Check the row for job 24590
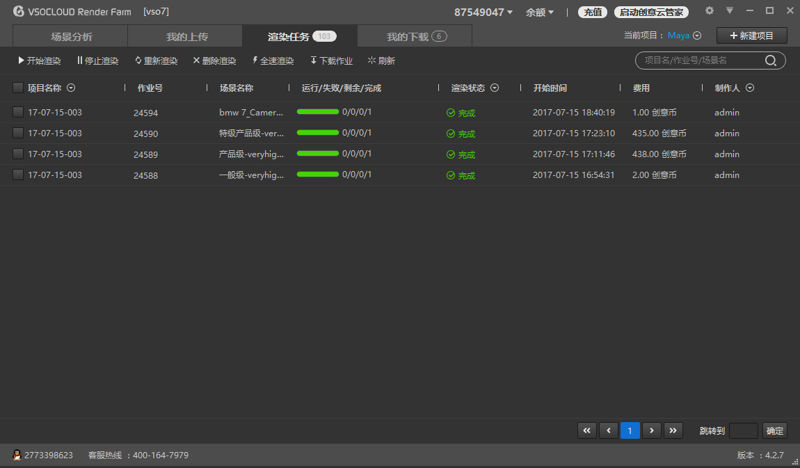Image resolution: width=800 pixels, height=468 pixels. click(x=18, y=133)
